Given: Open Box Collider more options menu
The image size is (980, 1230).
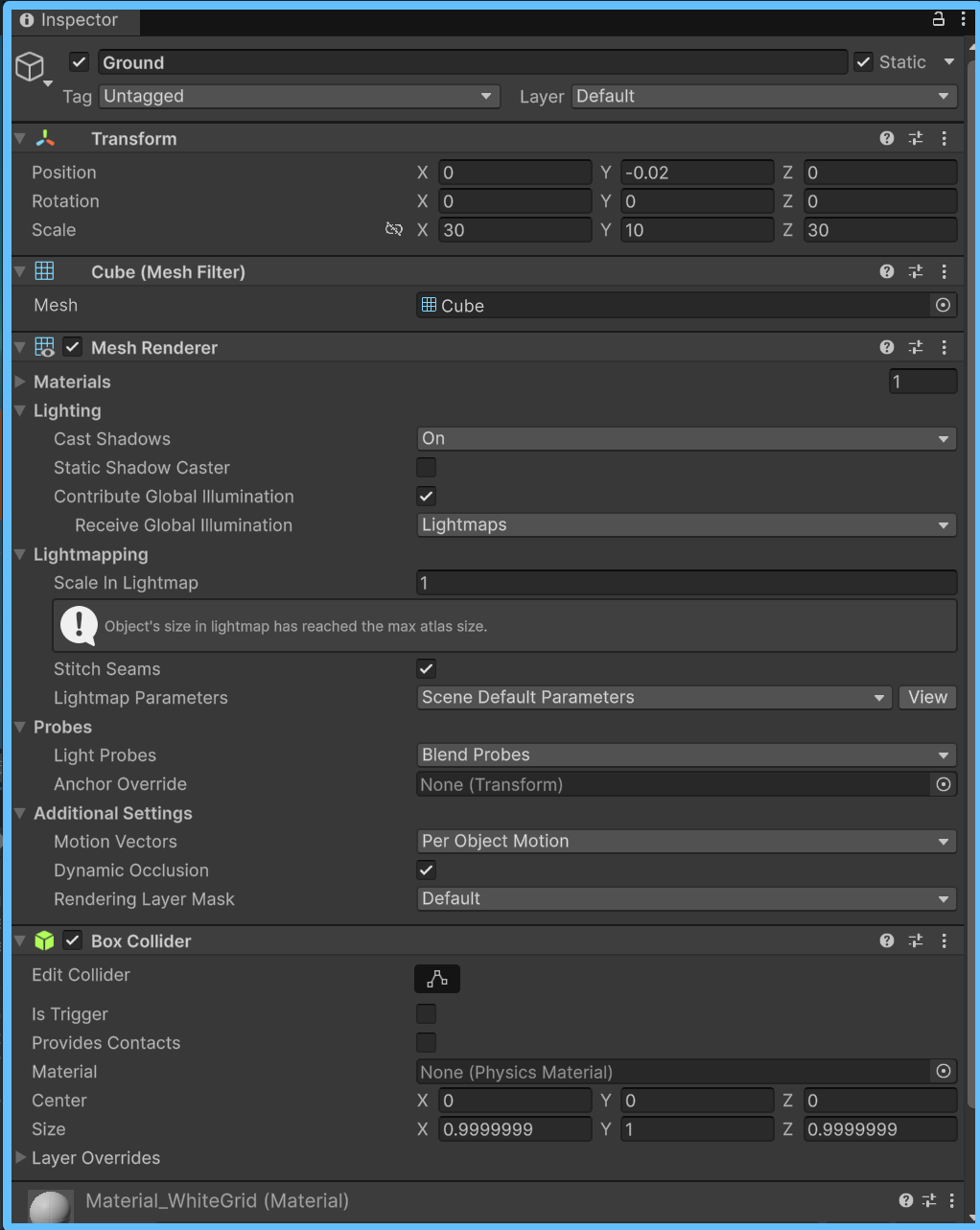Looking at the screenshot, I should click(x=945, y=940).
